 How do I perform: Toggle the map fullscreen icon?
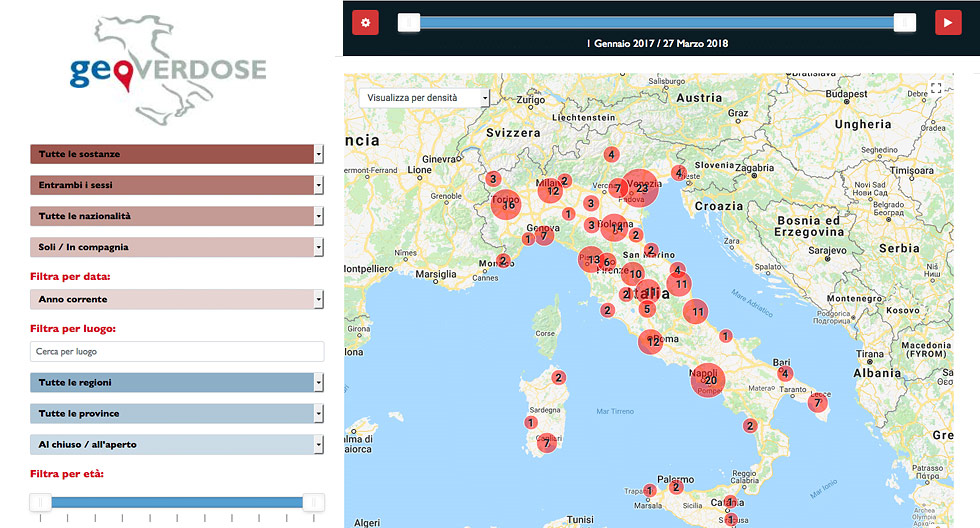point(936,88)
